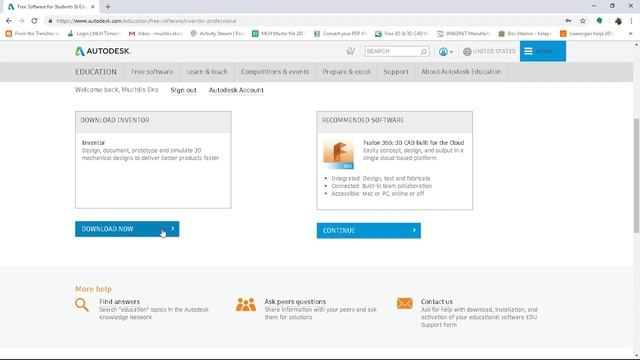
Task: Click Fusion 360: 3D CAD built for the Cloud
Action: [413, 143]
